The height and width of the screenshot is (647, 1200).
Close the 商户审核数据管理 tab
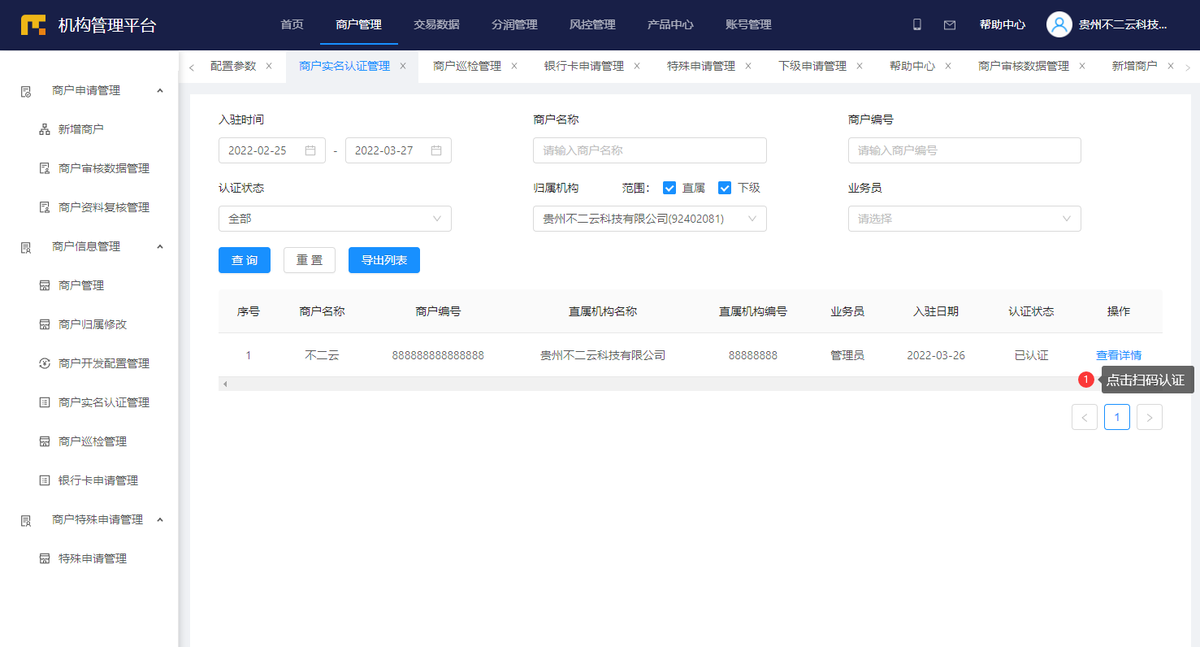[1082, 66]
